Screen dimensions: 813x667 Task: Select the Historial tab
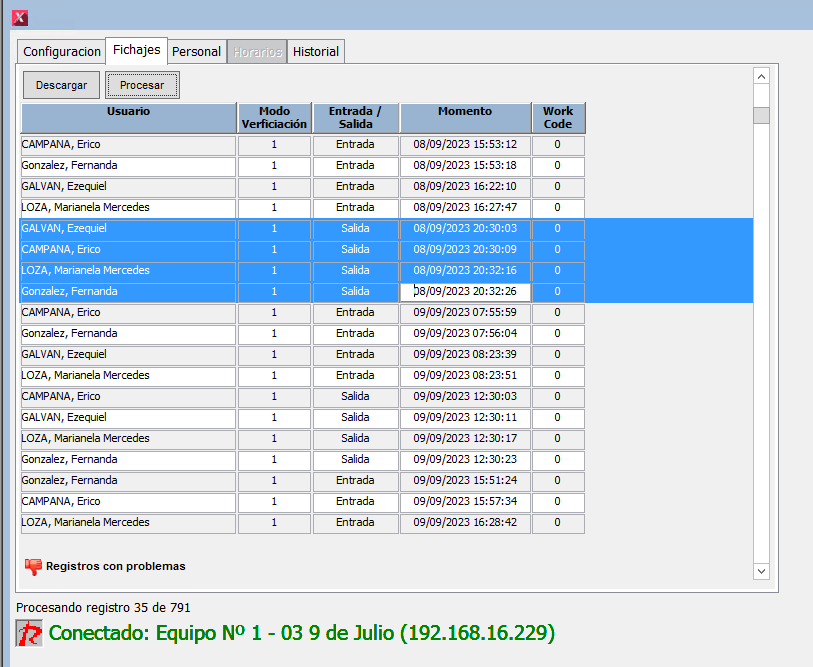tap(316, 52)
